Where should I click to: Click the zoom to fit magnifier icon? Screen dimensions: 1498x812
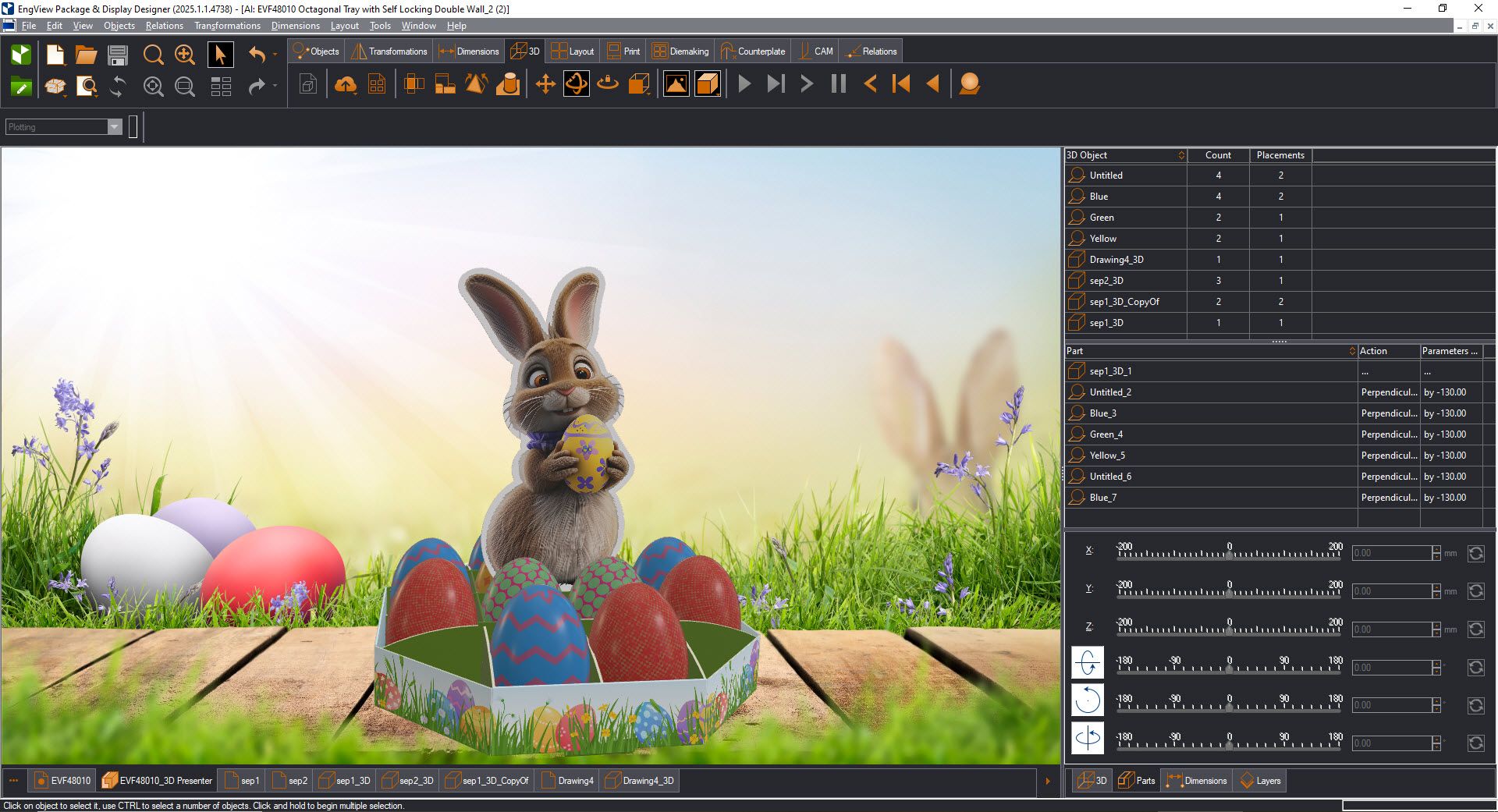tap(154, 87)
